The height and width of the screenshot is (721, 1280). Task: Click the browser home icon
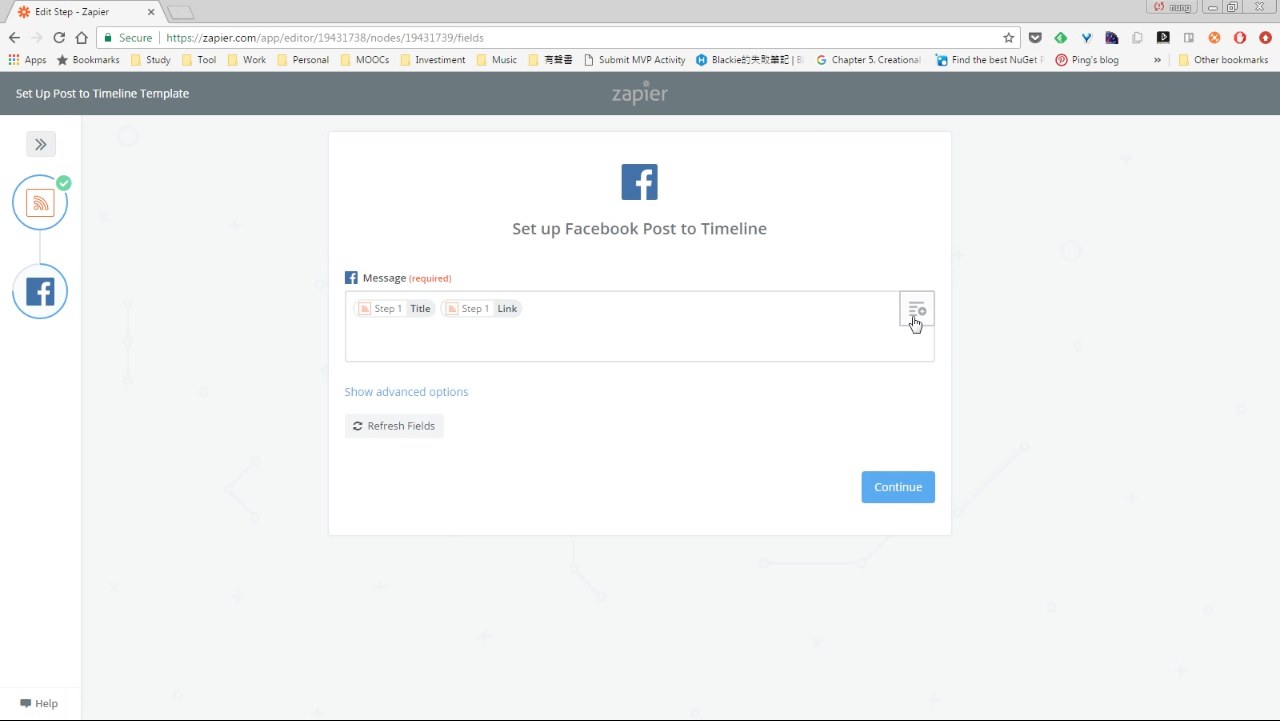click(82, 38)
